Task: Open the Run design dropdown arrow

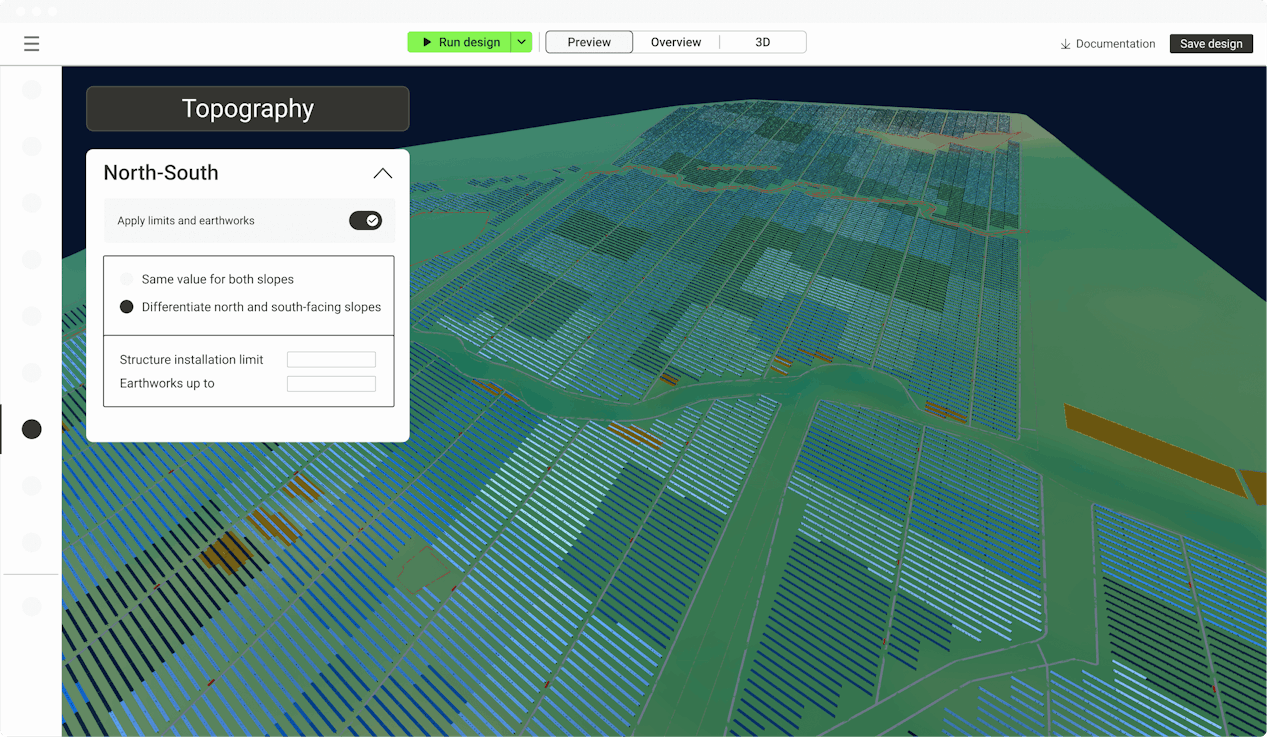Action: [x=521, y=42]
